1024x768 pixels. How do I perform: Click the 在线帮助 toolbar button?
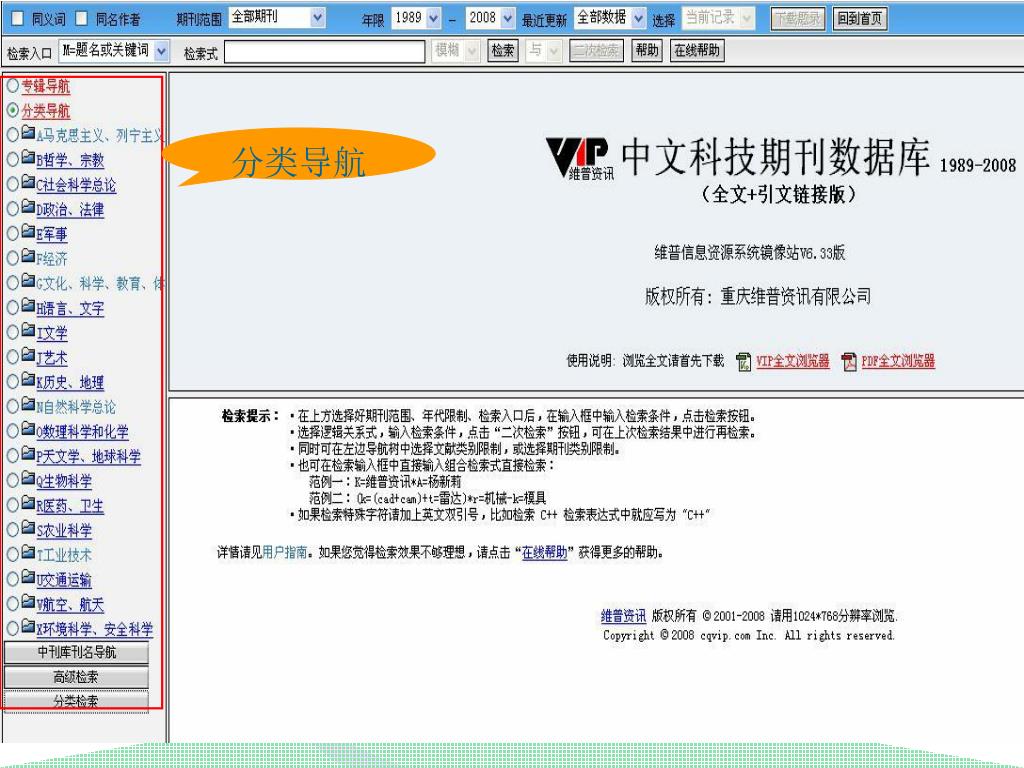point(697,50)
